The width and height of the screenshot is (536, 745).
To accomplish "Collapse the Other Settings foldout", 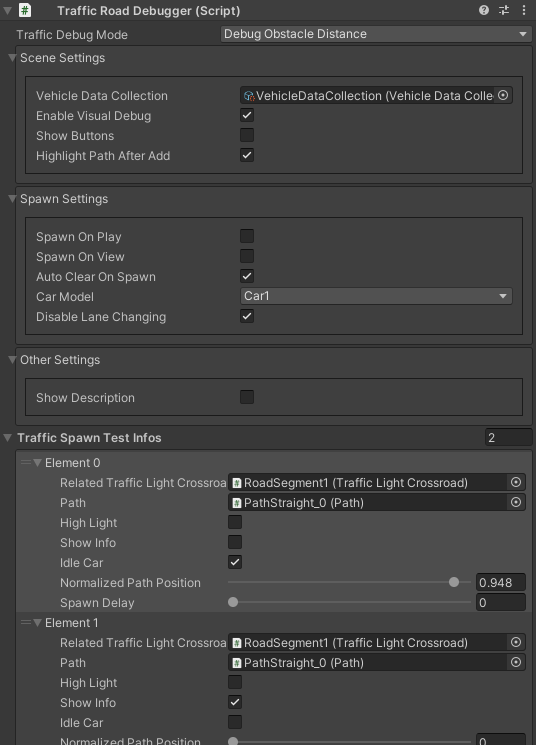I will (x=12, y=360).
